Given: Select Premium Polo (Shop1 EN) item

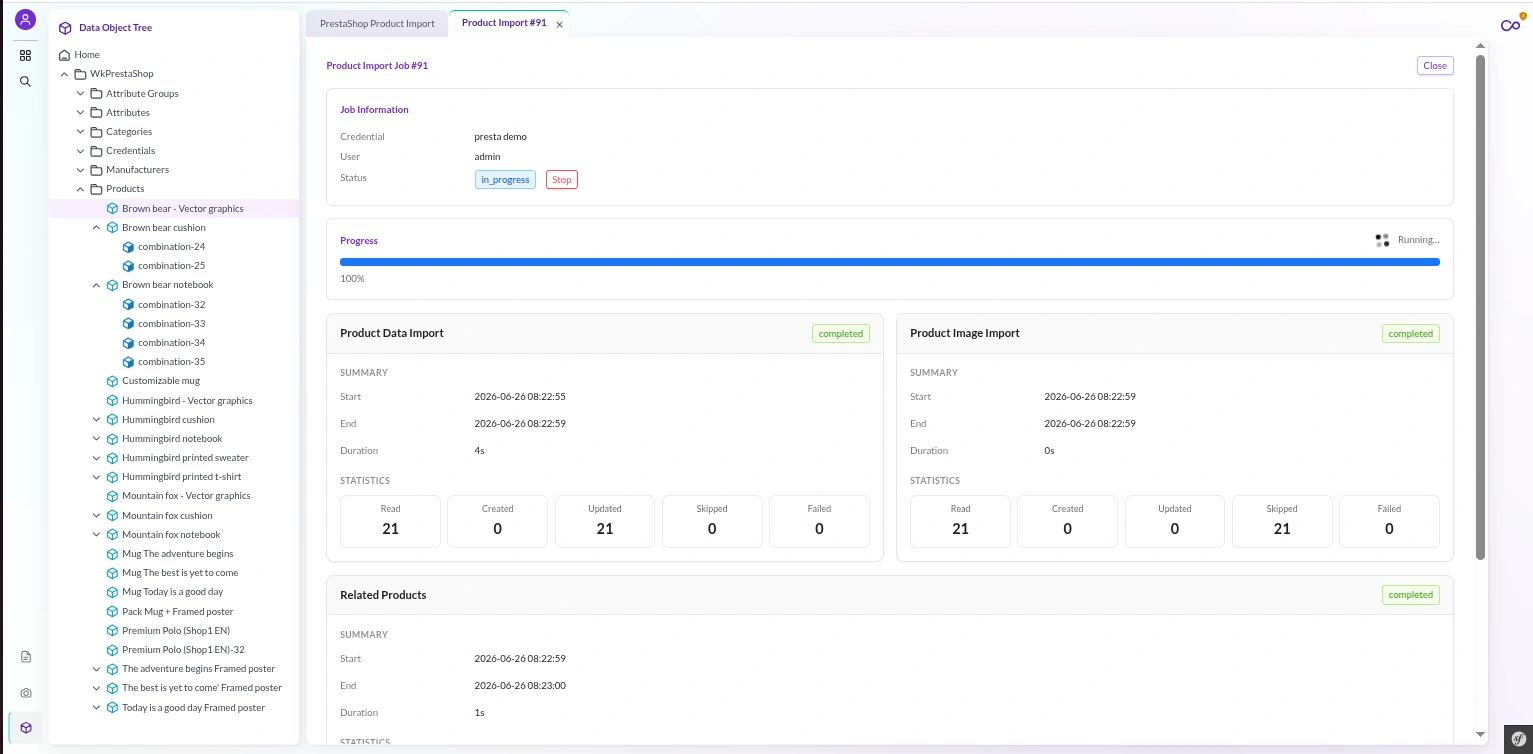Looking at the screenshot, I should 176,631.
